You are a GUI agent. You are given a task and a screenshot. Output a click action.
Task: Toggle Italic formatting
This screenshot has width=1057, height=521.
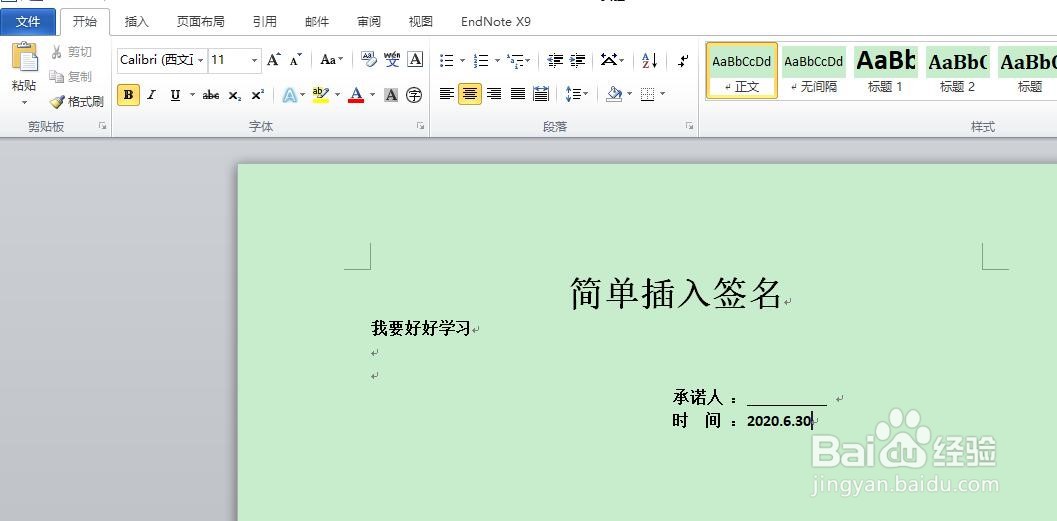[x=151, y=95]
